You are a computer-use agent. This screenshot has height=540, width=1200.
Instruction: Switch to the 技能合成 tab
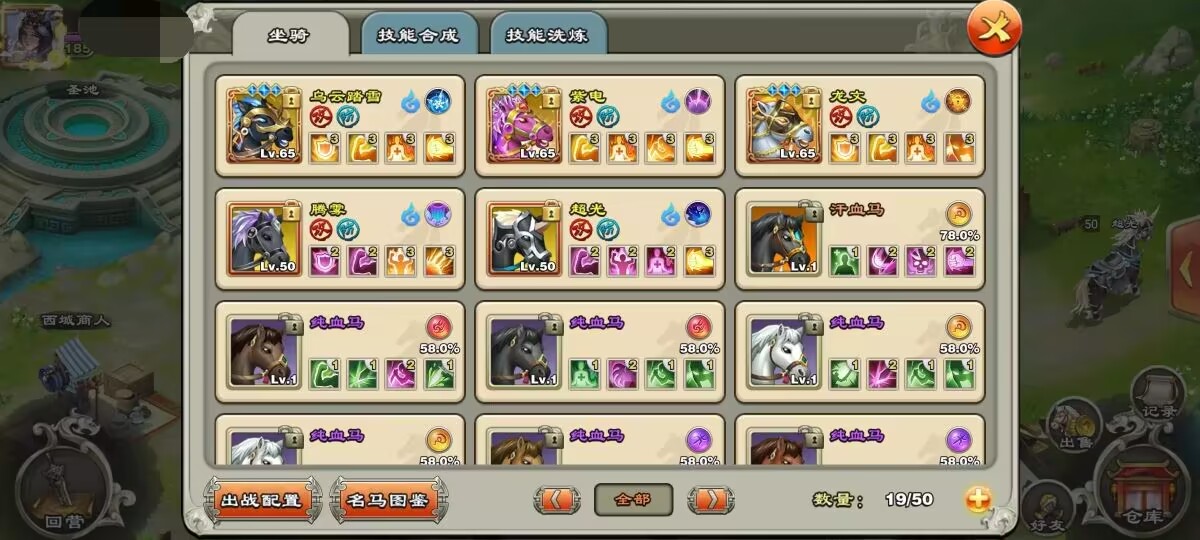pyautogui.click(x=418, y=35)
